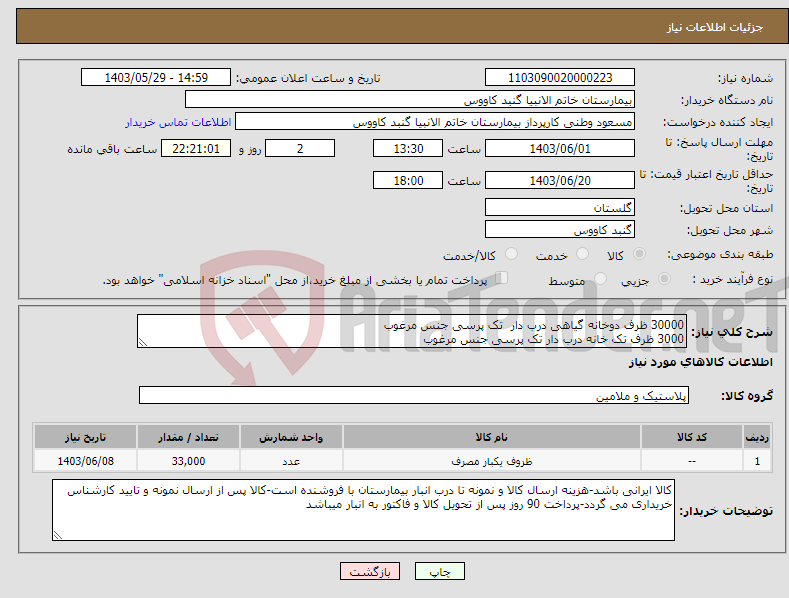Viewport: 789px width, 598px height.
Task: Click the بازگشت (back) button
Action: point(370,571)
